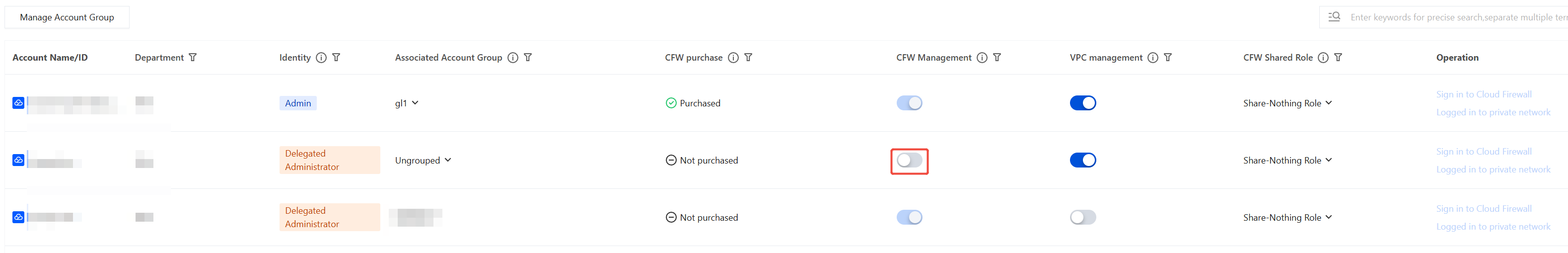This screenshot has width=1568, height=253.
Task: Open the Ungrouped account group dropdown
Action: [423, 161]
